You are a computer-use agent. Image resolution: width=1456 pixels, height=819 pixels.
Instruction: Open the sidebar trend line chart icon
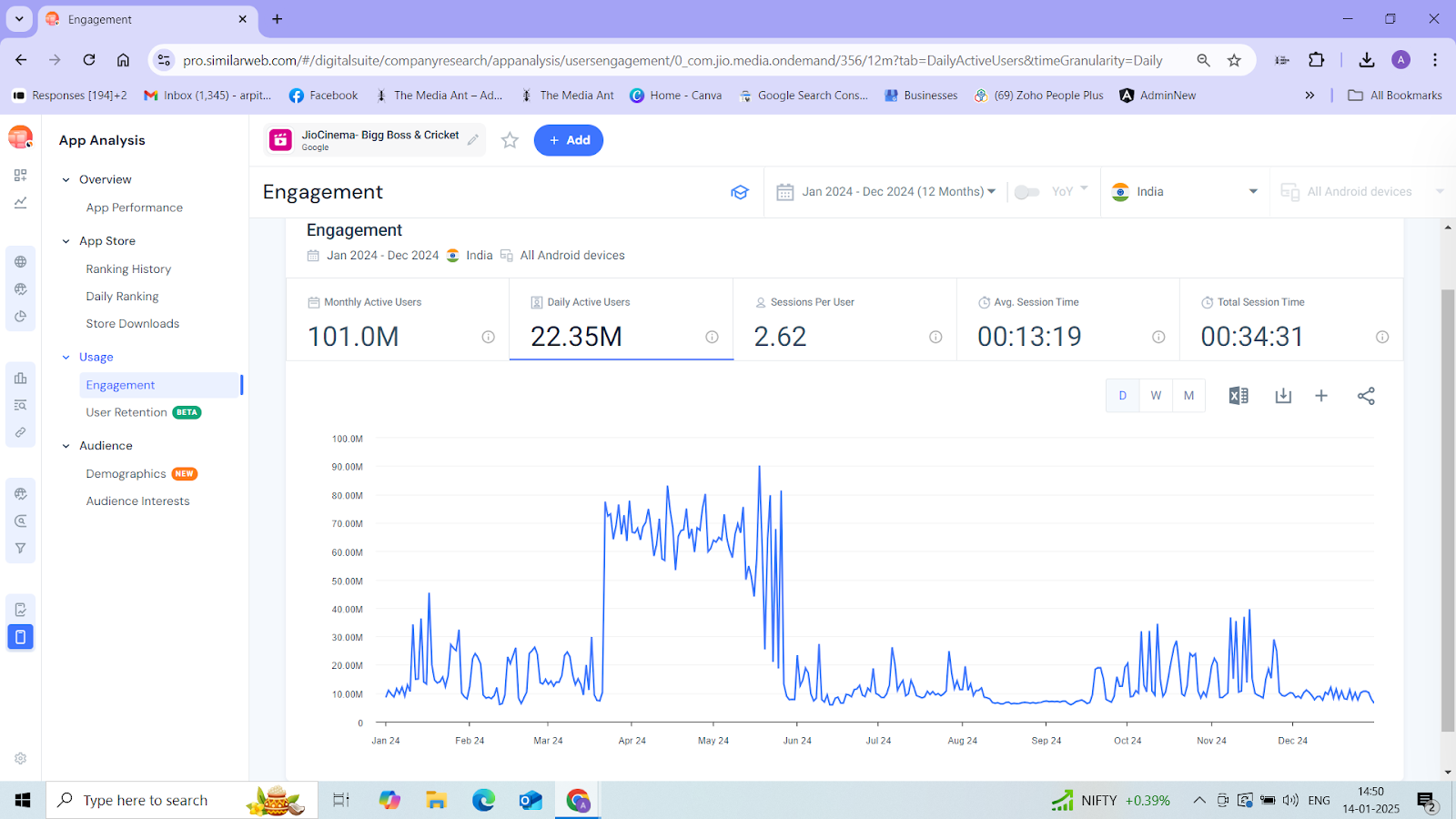(20, 203)
